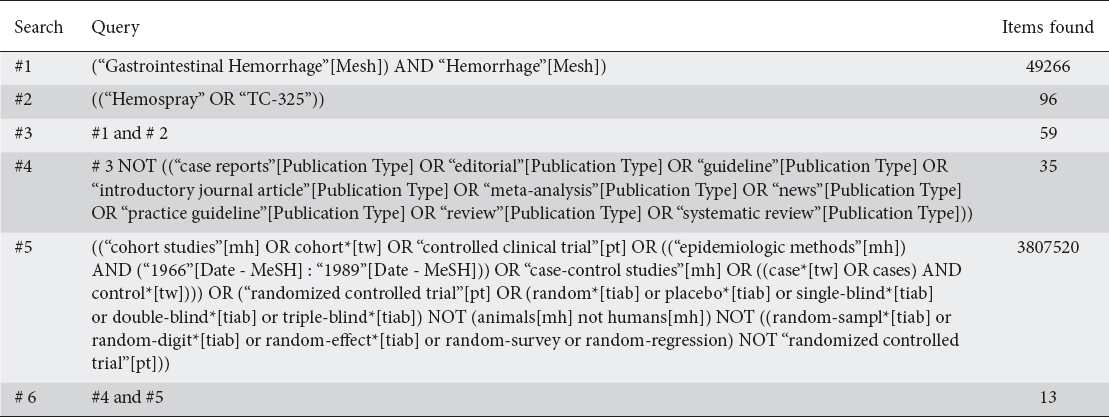Screen dimensions: 1109x417
Task: Click the 13 items found value
Action: [x=1047, y=397]
